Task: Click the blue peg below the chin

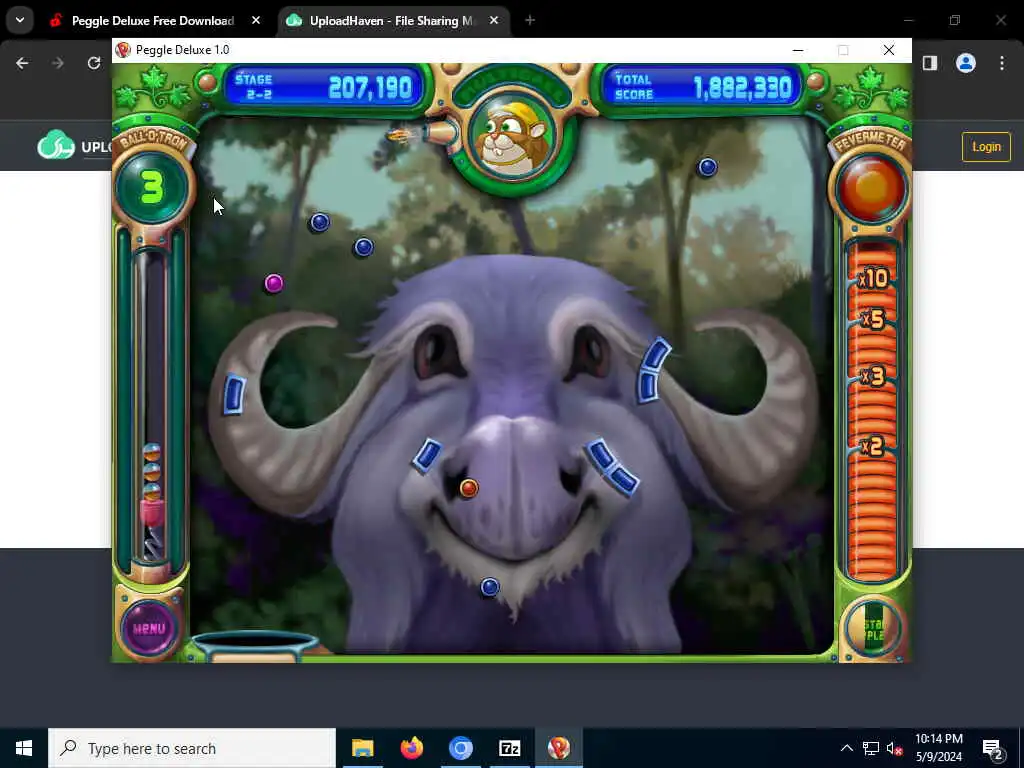Action: pyautogui.click(x=490, y=587)
